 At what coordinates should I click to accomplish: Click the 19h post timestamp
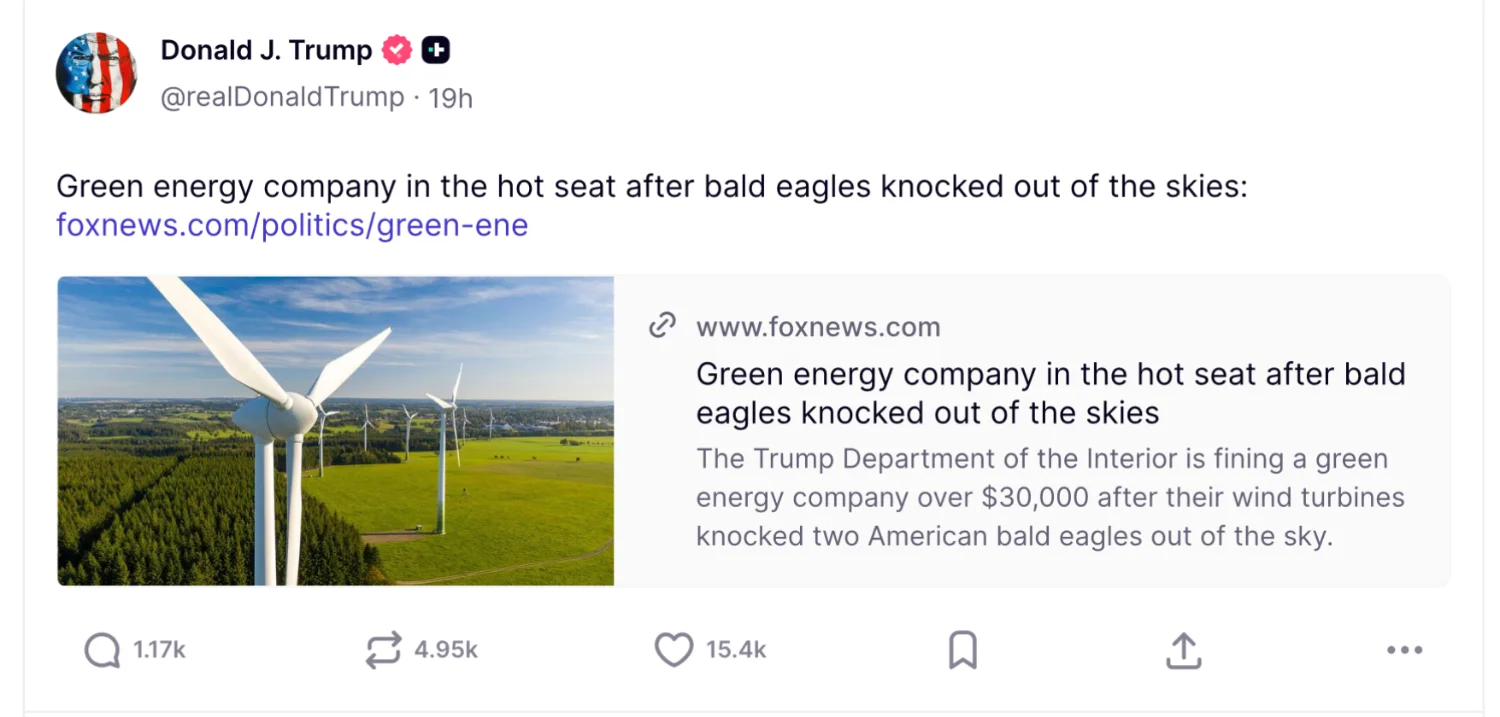[x=450, y=98]
